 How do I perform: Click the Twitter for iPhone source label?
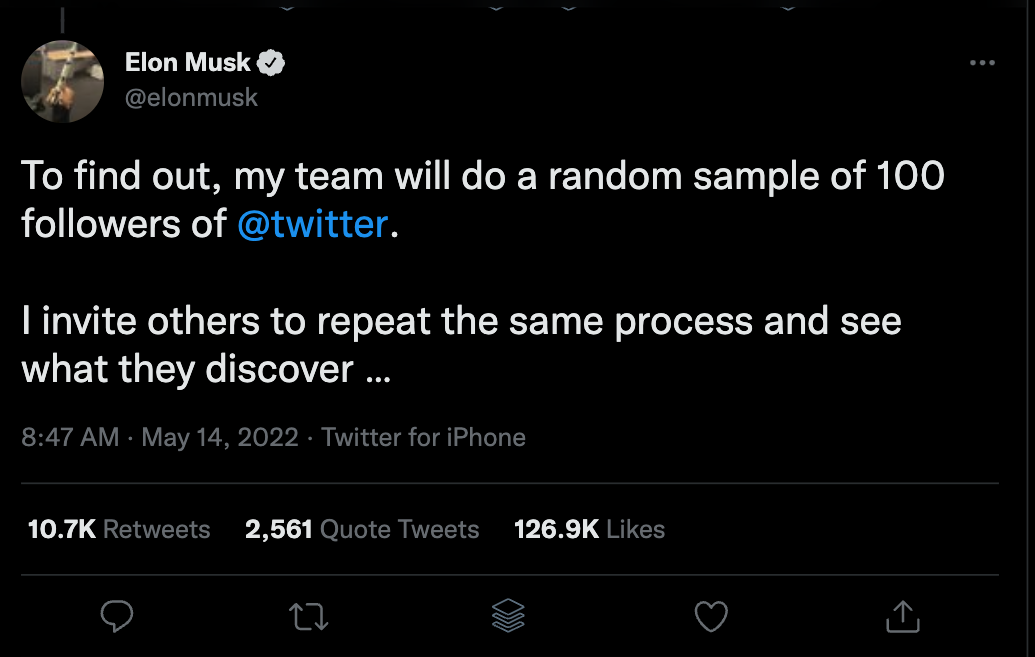[x=423, y=437]
